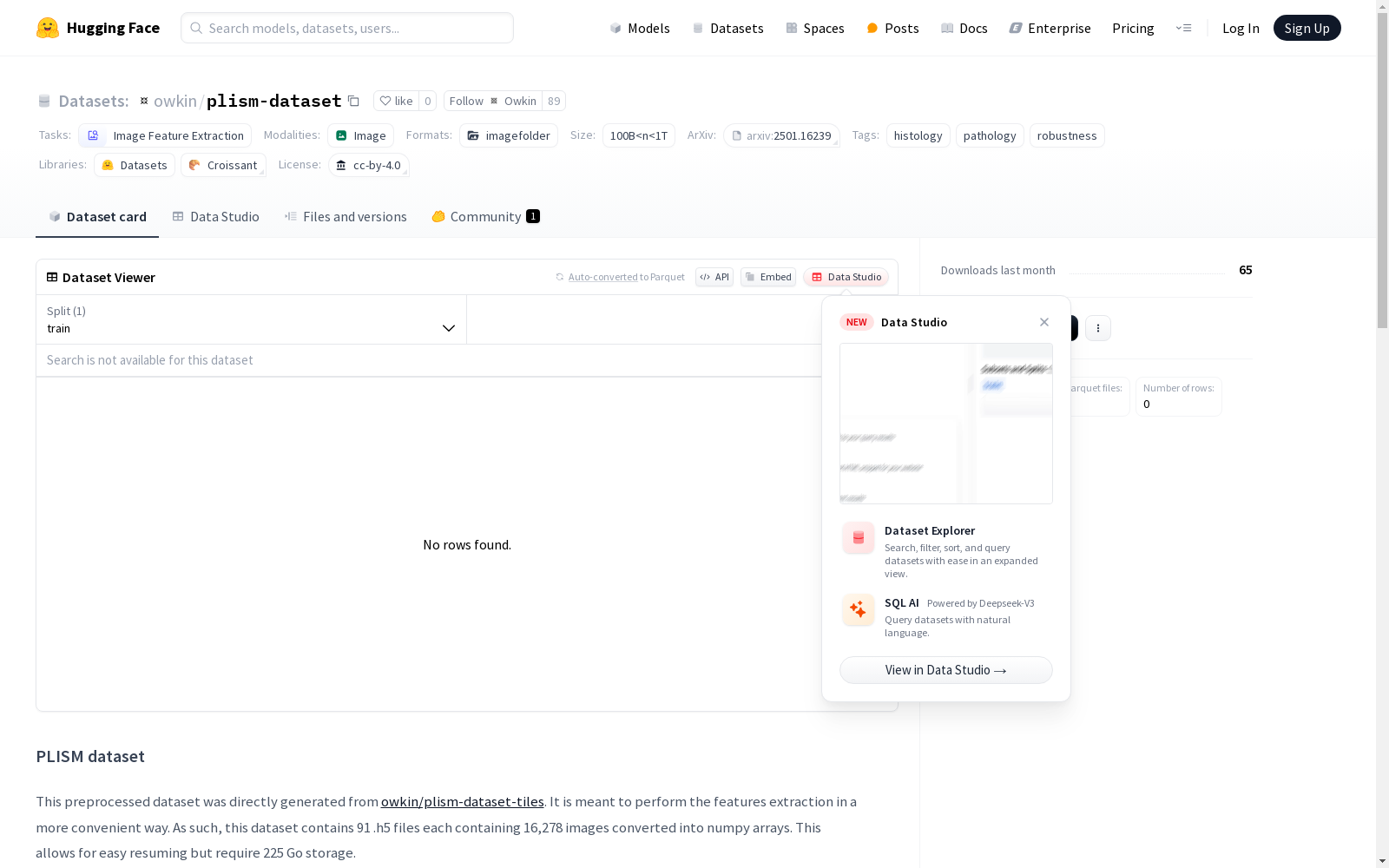This screenshot has height=868, width=1389.
Task: Open the Pricing page
Action: [1133, 28]
